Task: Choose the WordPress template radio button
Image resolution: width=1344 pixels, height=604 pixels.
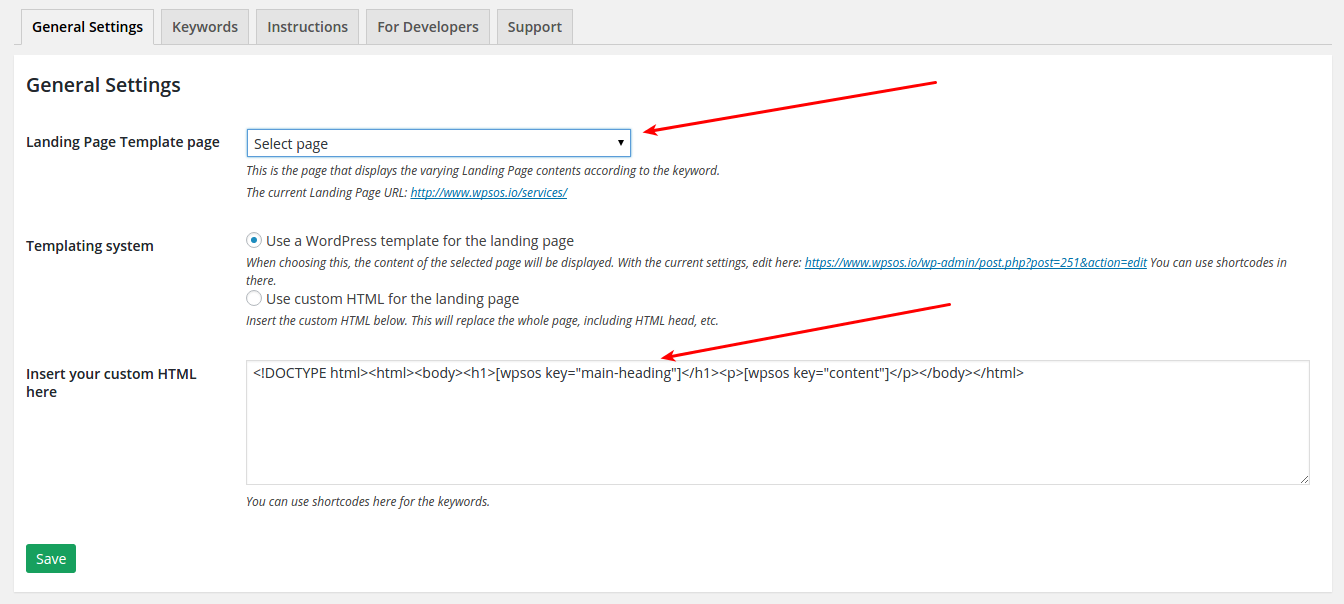Action: [255, 241]
